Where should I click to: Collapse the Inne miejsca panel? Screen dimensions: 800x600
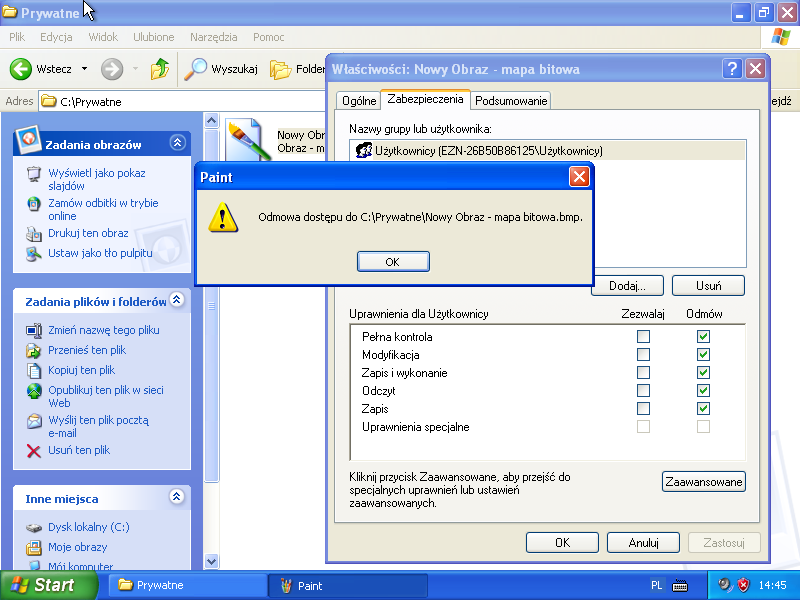pyautogui.click(x=177, y=497)
